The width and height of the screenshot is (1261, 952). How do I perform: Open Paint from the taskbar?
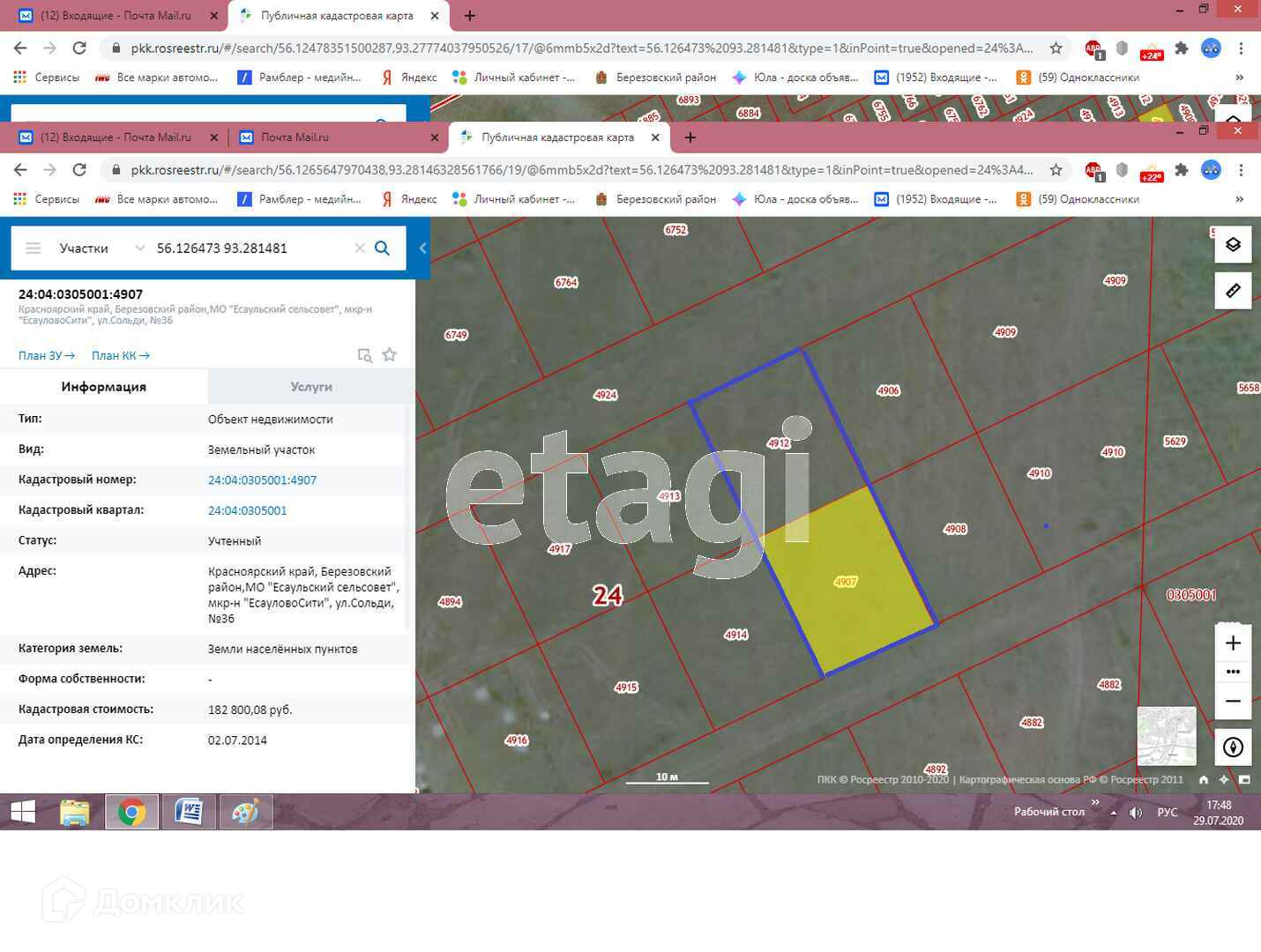click(246, 812)
